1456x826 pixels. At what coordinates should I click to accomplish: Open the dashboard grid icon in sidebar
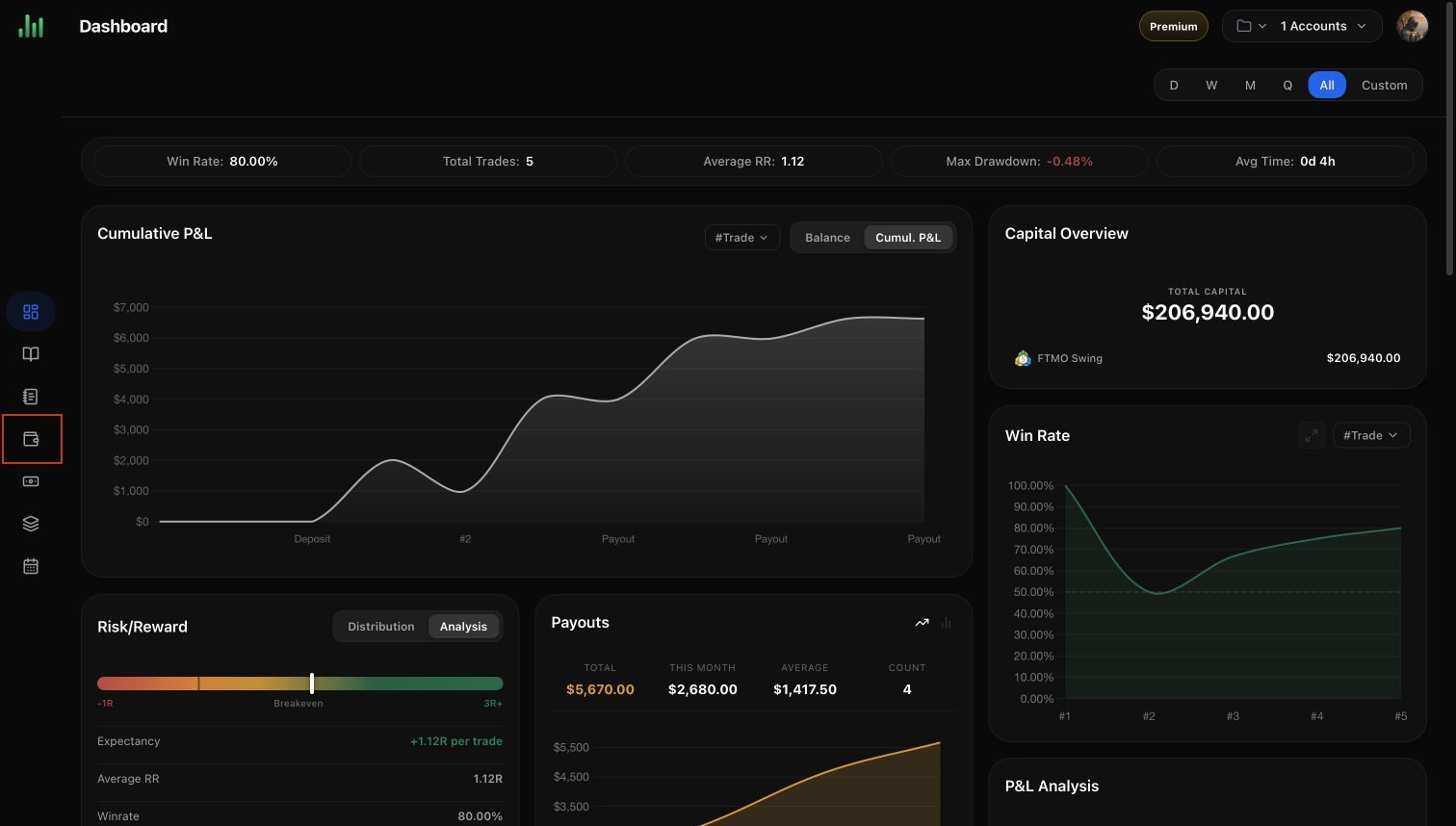pos(31,312)
